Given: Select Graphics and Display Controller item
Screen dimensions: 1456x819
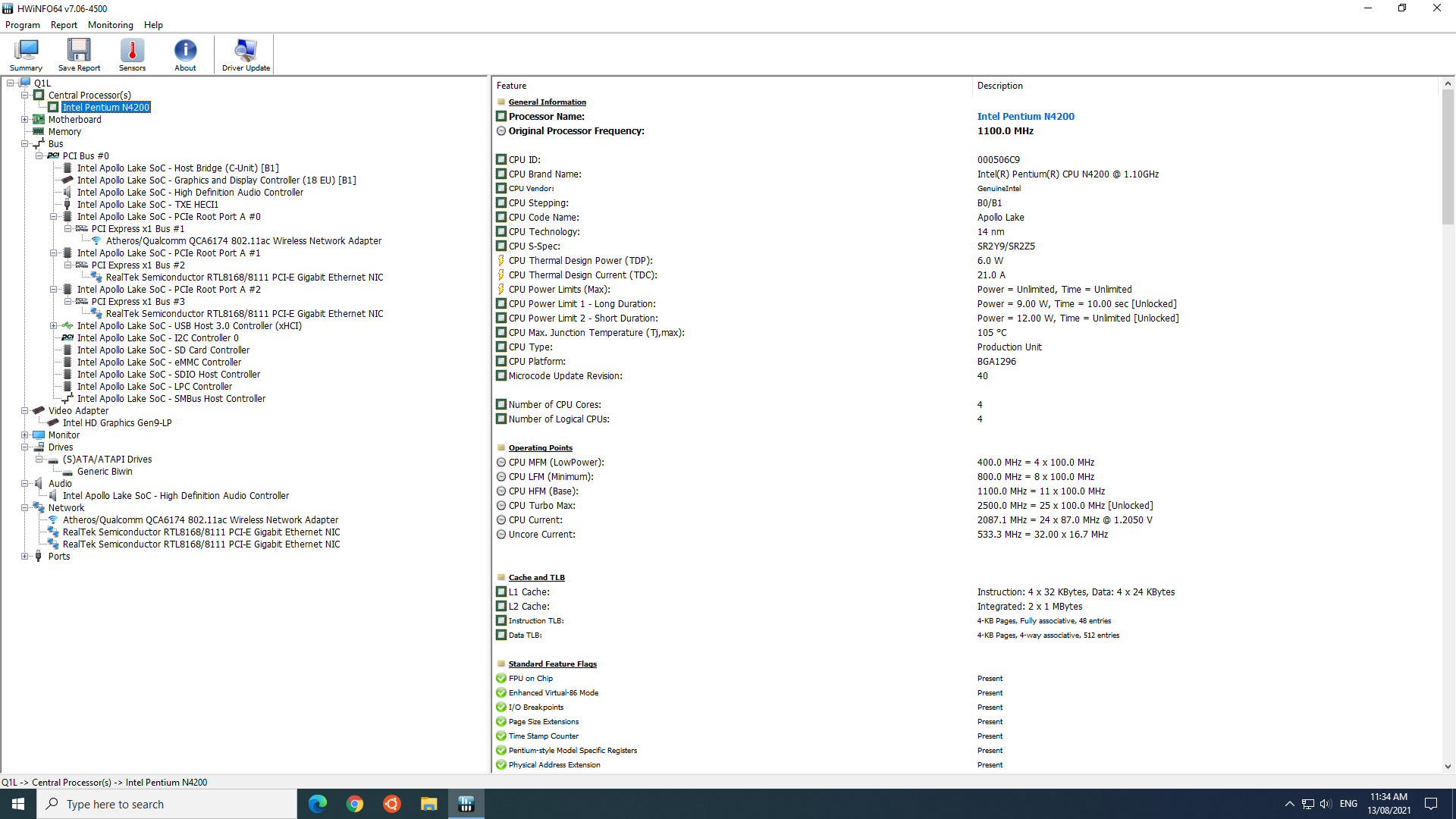Looking at the screenshot, I should pyautogui.click(x=217, y=180).
